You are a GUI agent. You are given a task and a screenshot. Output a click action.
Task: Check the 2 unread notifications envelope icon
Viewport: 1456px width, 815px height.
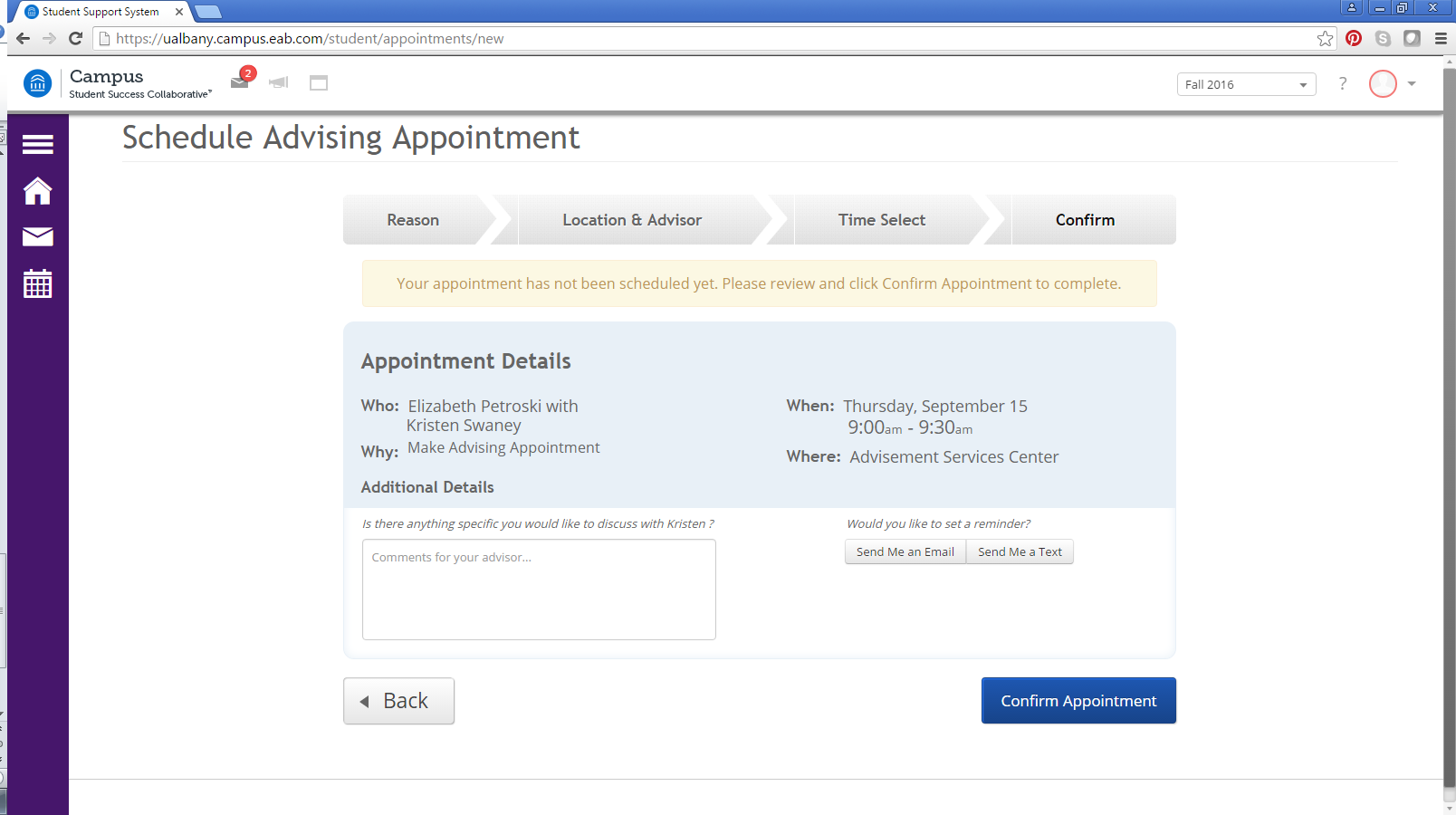click(239, 83)
